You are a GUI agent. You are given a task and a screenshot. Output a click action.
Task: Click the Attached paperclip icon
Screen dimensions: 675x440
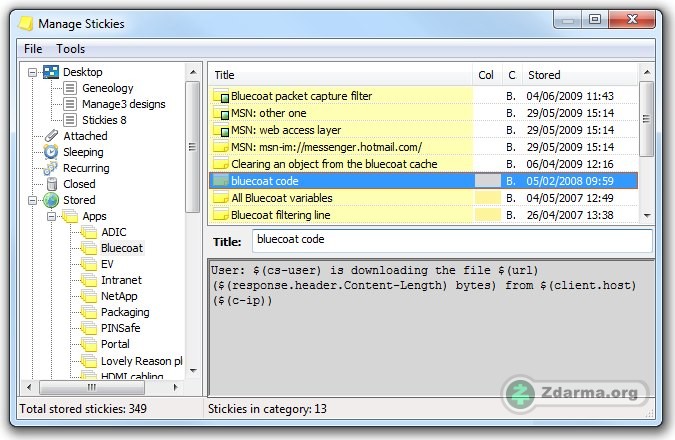point(51,136)
